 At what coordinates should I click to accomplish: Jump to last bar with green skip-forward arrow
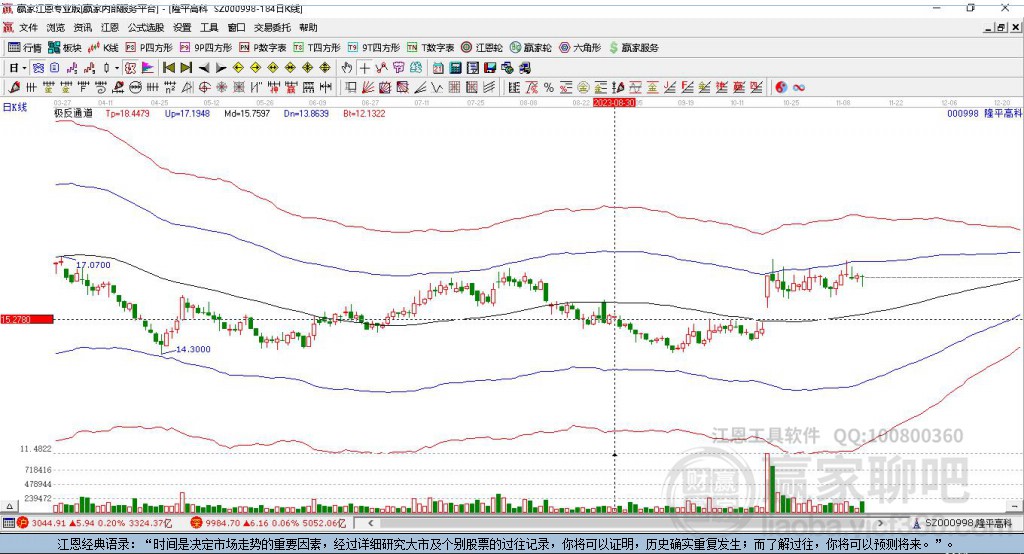pos(186,68)
